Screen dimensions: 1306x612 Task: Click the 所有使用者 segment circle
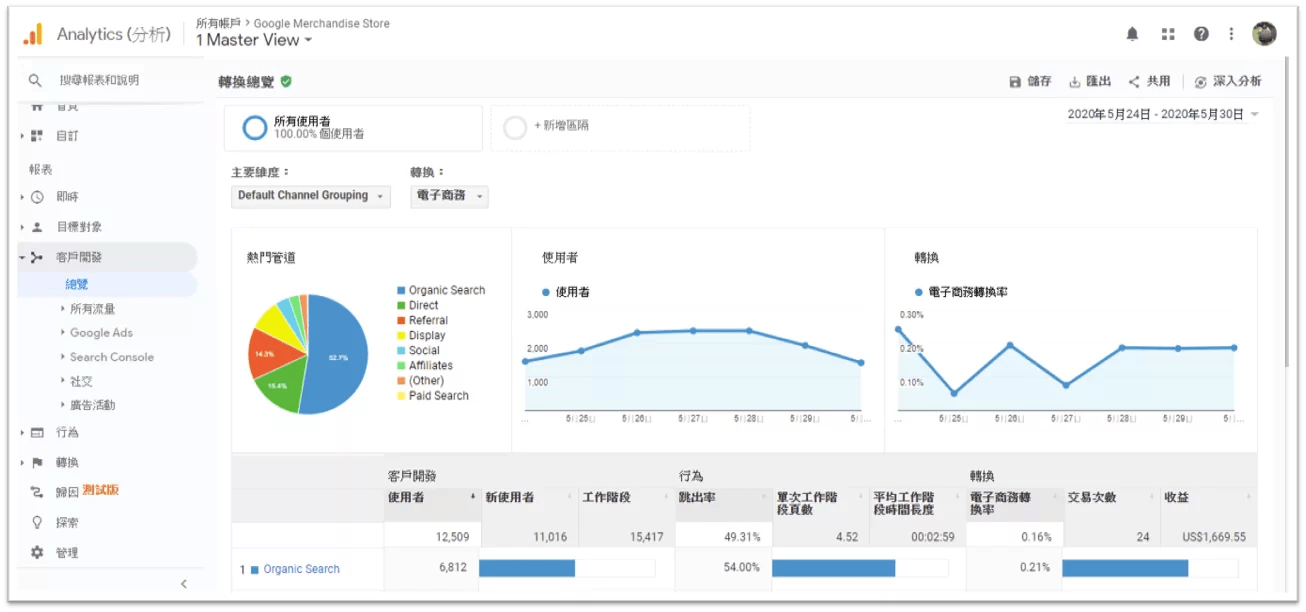pos(255,127)
